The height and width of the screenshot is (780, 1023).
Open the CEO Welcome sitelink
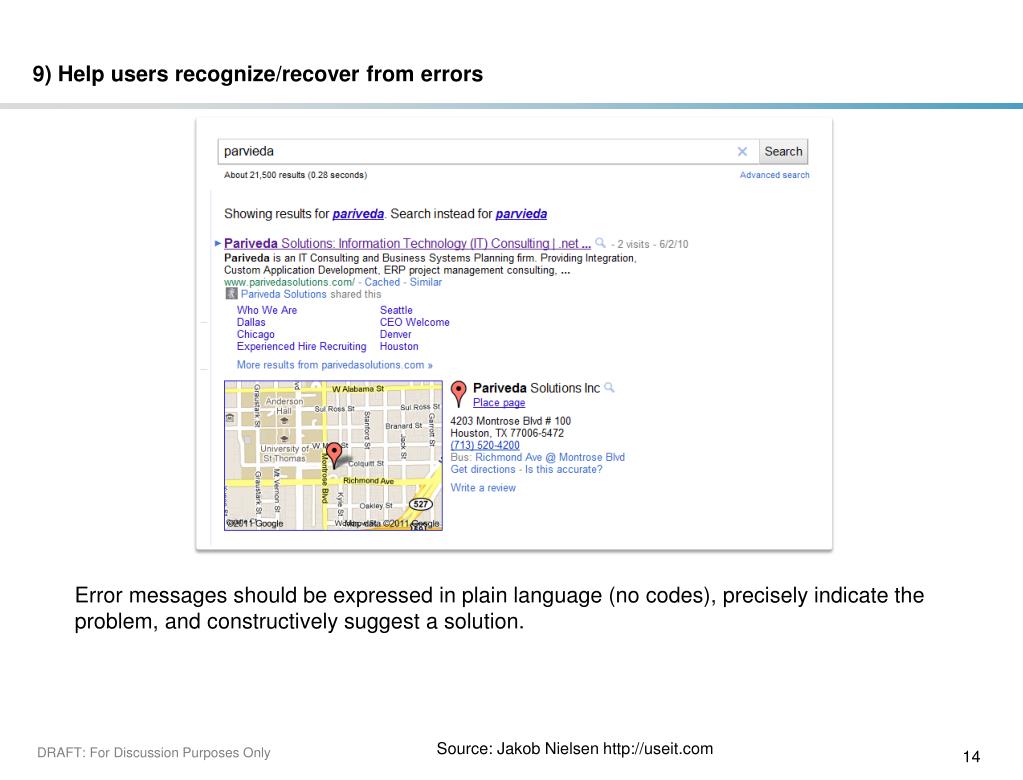[x=414, y=322]
